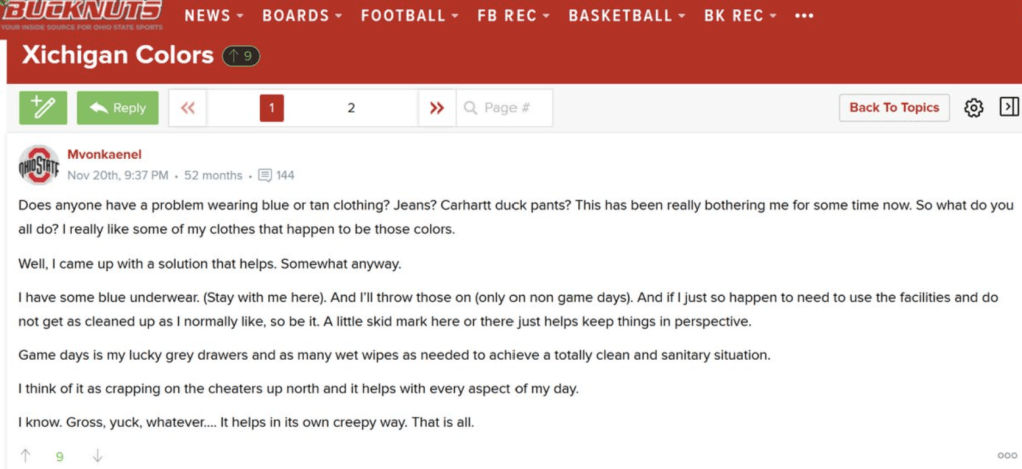Jump to last page with double right arrow
Viewport: 1022px width, 469px height.
(x=436, y=108)
